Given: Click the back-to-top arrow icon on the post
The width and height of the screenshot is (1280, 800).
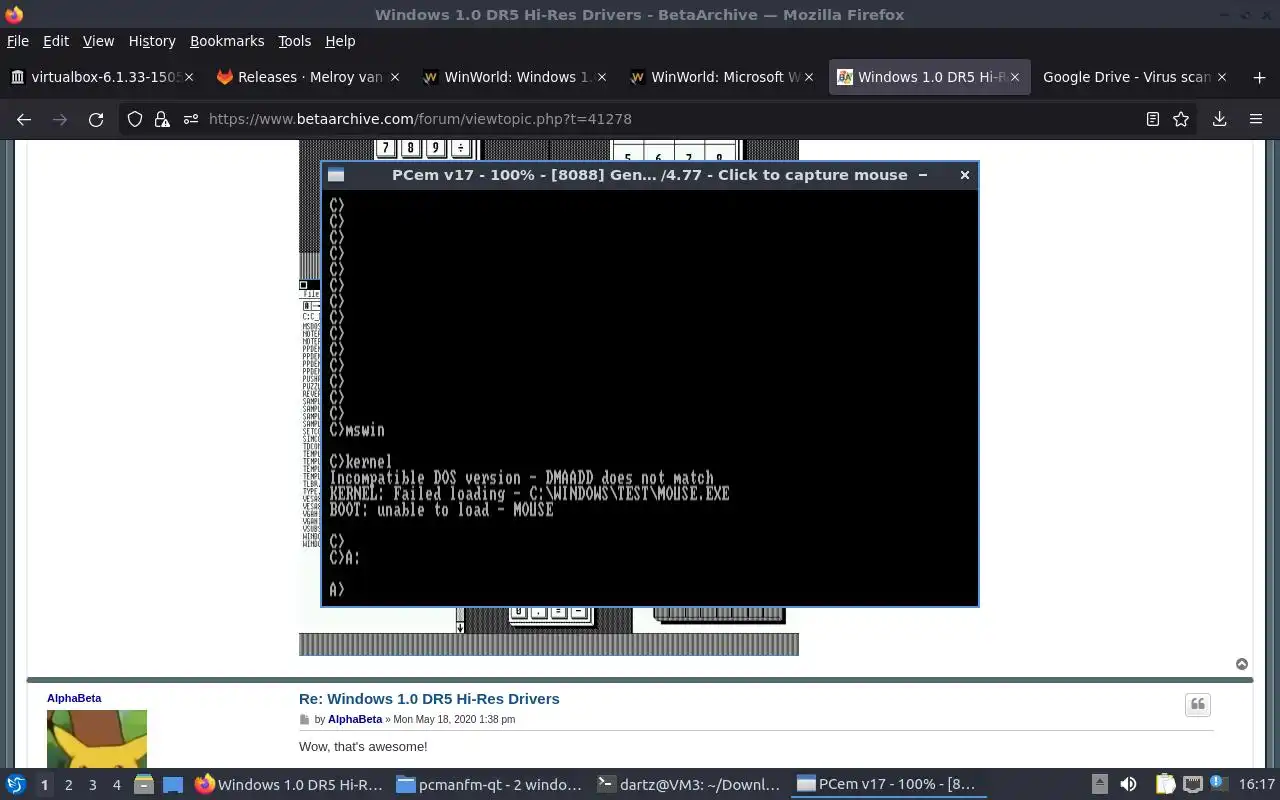Looking at the screenshot, I should click(x=1242, y=664).
